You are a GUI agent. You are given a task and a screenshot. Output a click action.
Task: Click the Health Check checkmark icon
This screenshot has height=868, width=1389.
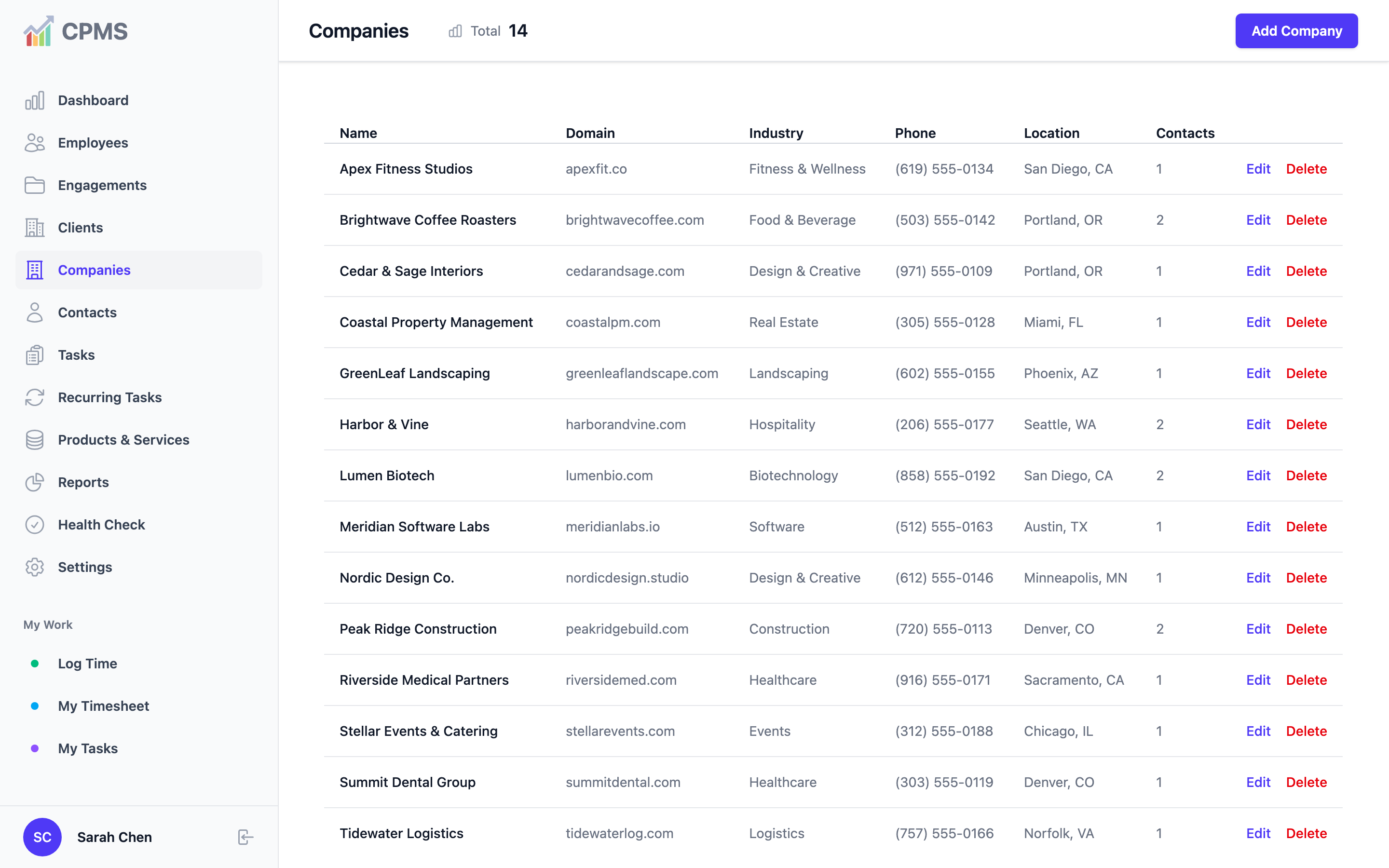pos(34,525)
